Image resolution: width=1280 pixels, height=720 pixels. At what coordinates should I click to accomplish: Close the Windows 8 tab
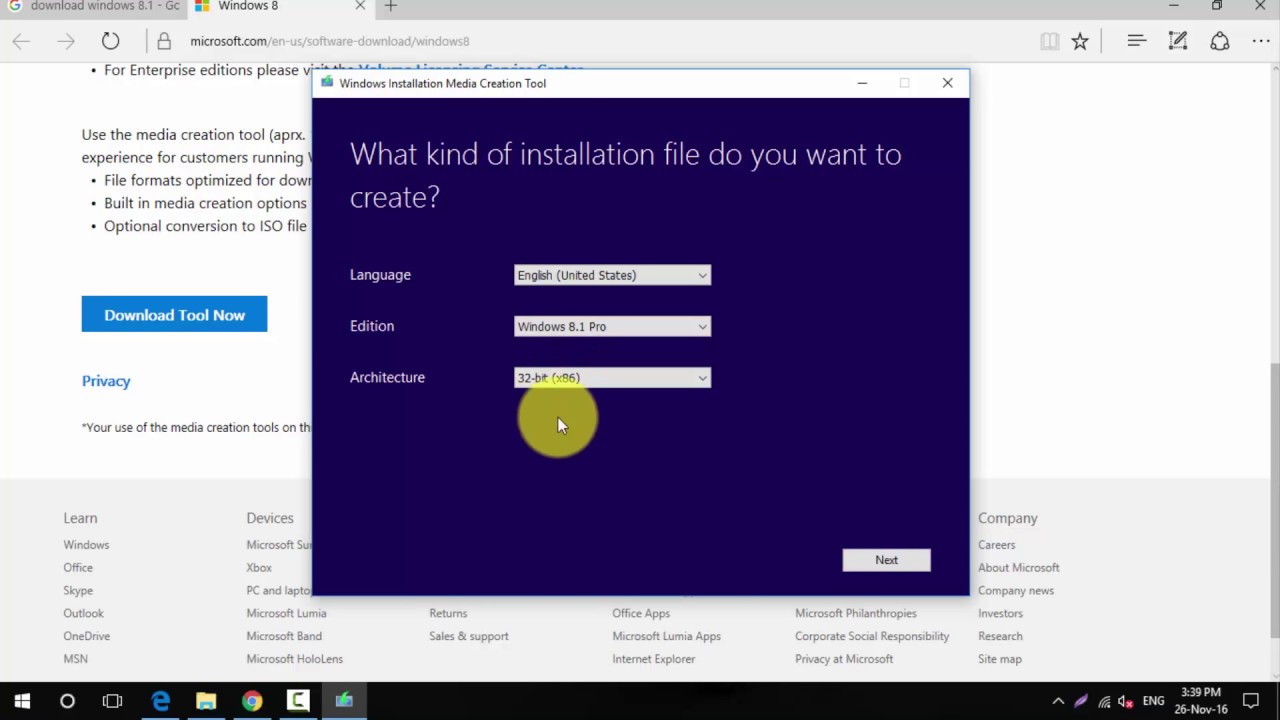[x=360, y=6]
